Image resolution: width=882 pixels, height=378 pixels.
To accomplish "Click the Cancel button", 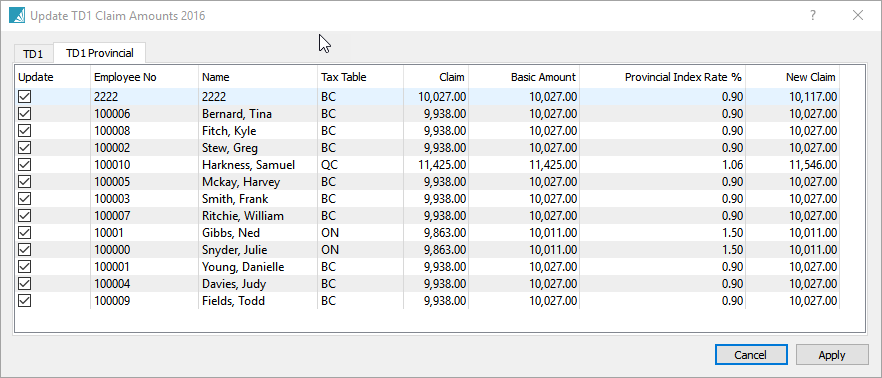I will pos(750,355).
